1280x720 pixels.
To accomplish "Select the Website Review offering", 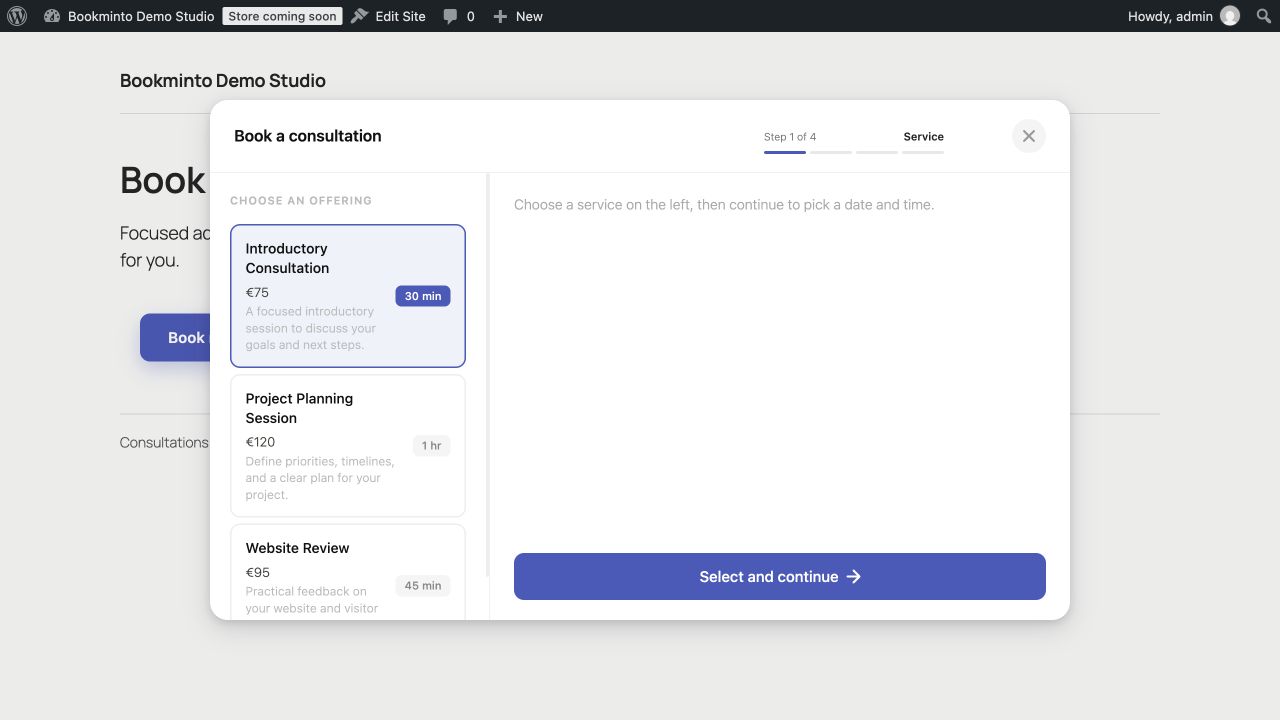I will coord(348,572).
